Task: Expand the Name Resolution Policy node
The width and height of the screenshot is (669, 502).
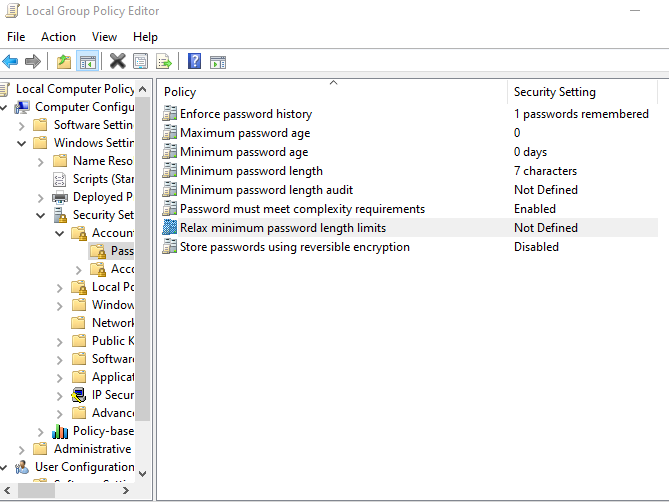Action: [41, 162]
